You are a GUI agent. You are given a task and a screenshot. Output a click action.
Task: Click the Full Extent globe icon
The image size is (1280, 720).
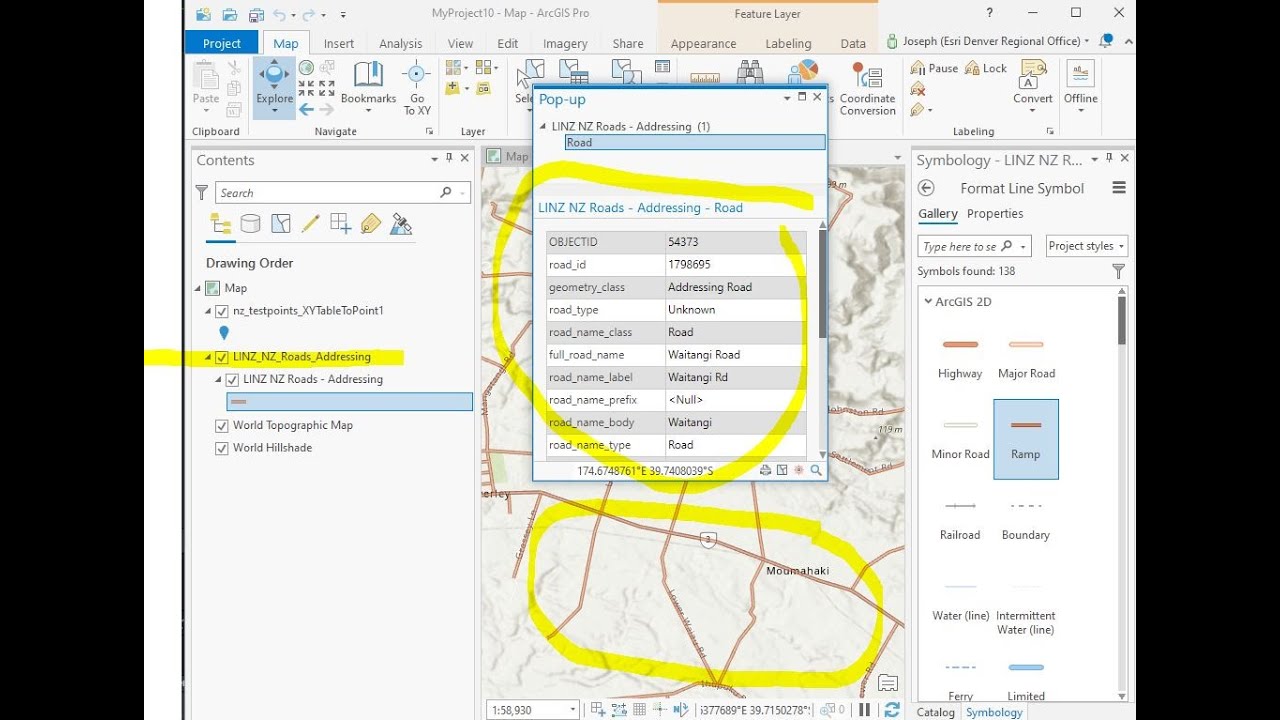[x=307, y=68]
